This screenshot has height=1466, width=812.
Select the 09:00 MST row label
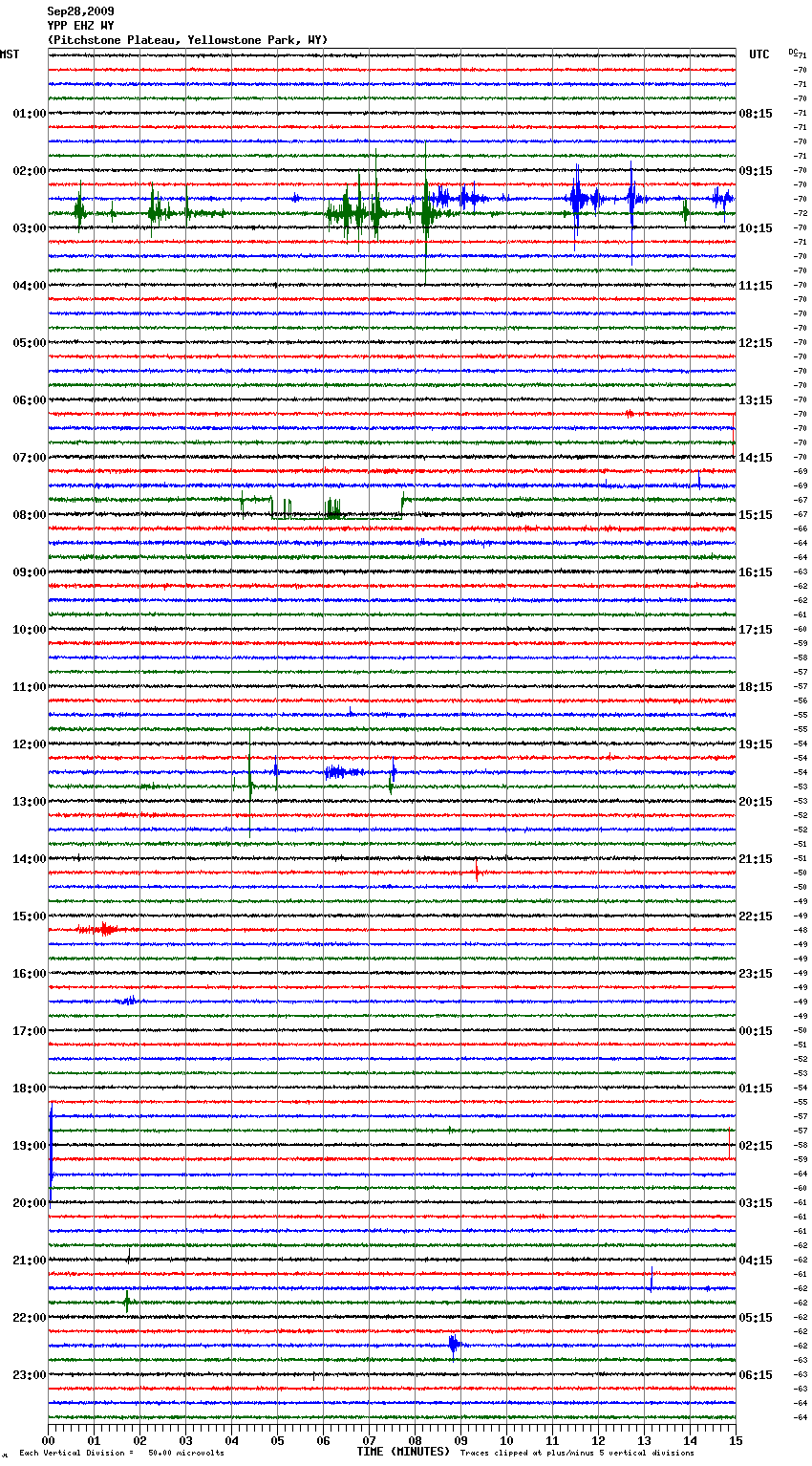pos(29,572)
